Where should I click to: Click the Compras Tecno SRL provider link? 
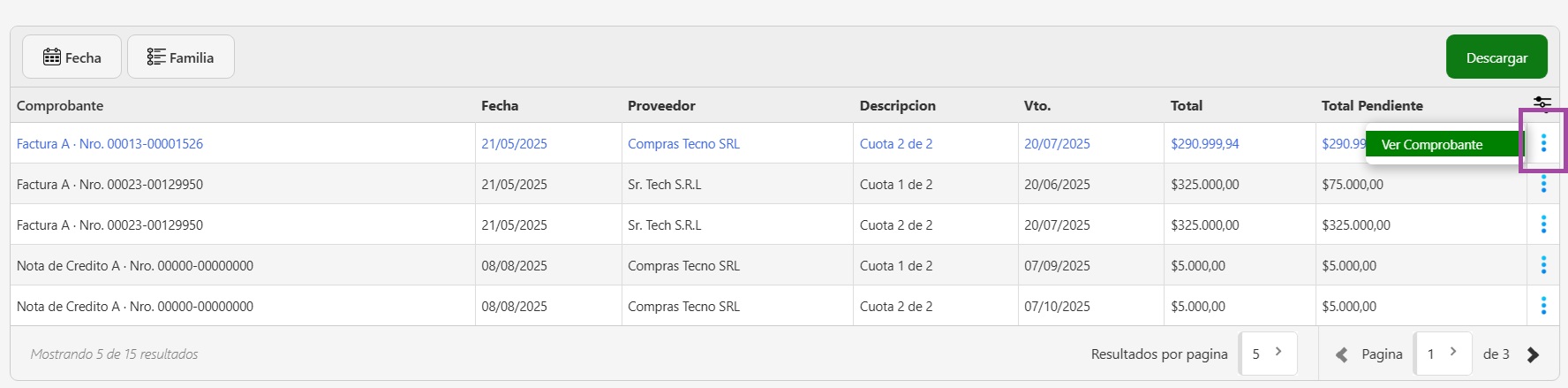click(x=683, y=144)
